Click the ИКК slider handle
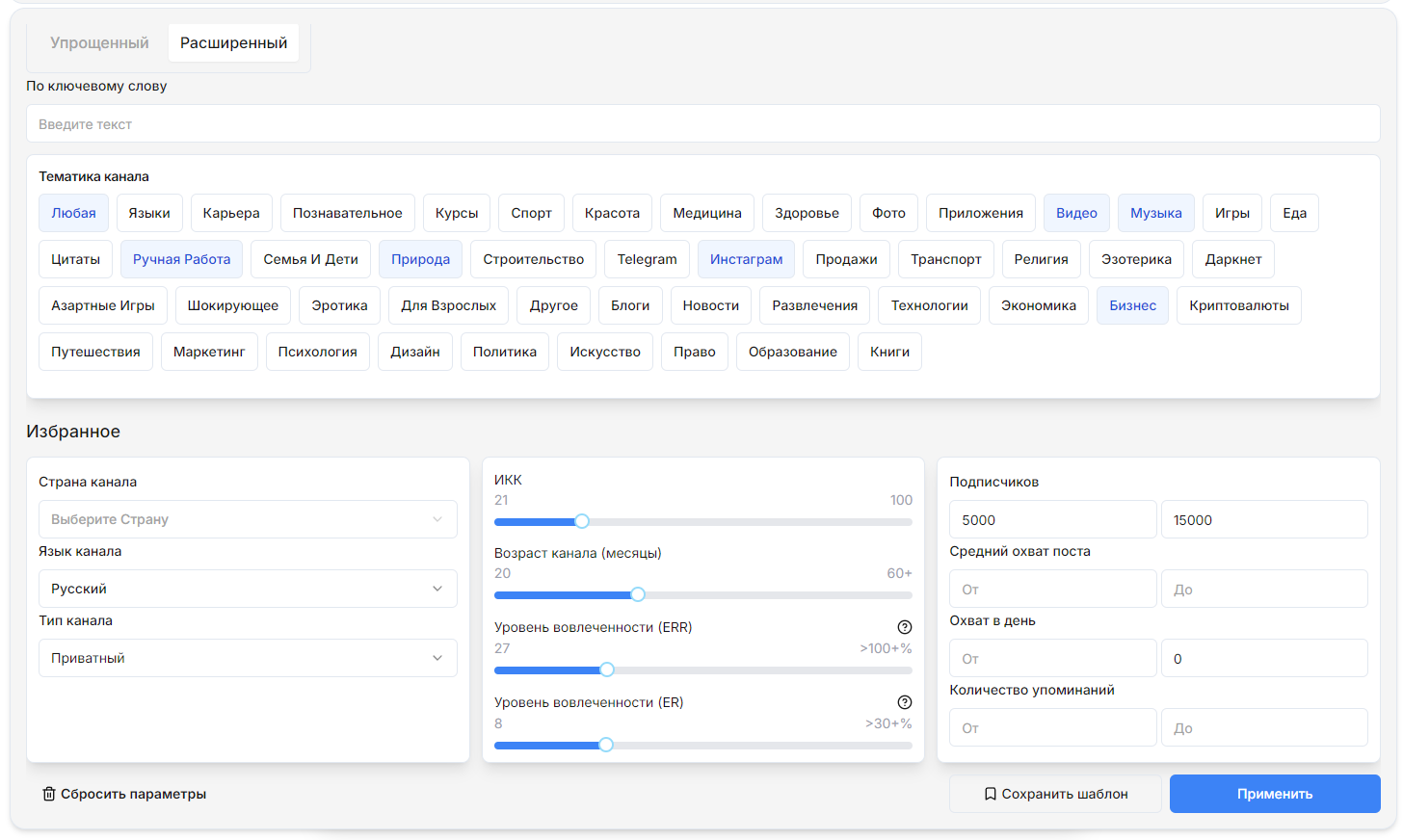This screenshot has height=840, width=1403. tap(582, 521)
